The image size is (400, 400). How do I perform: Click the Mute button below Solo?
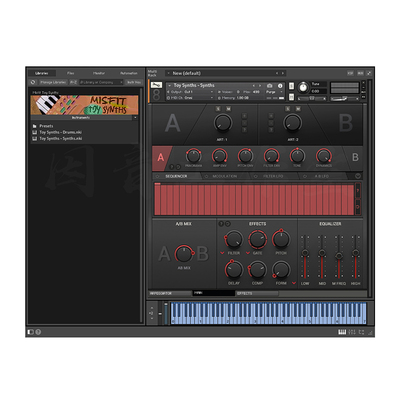click(x=291, y=97)
